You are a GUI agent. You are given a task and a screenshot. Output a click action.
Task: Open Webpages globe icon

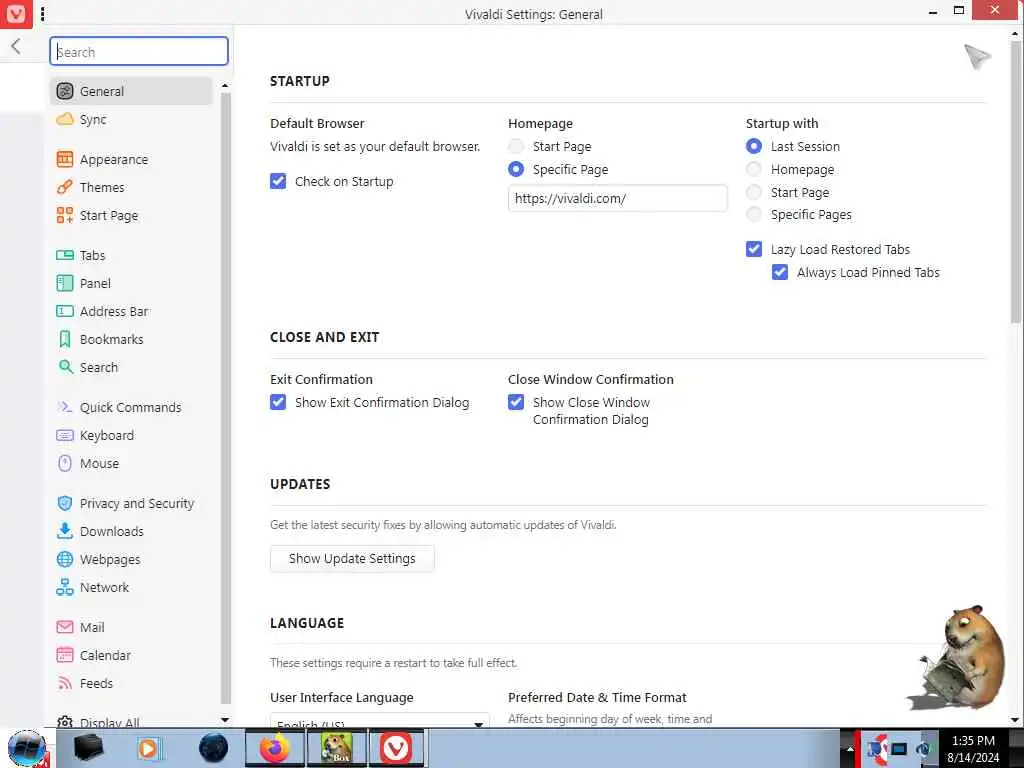pyautogui.click(x=65, y=560)
